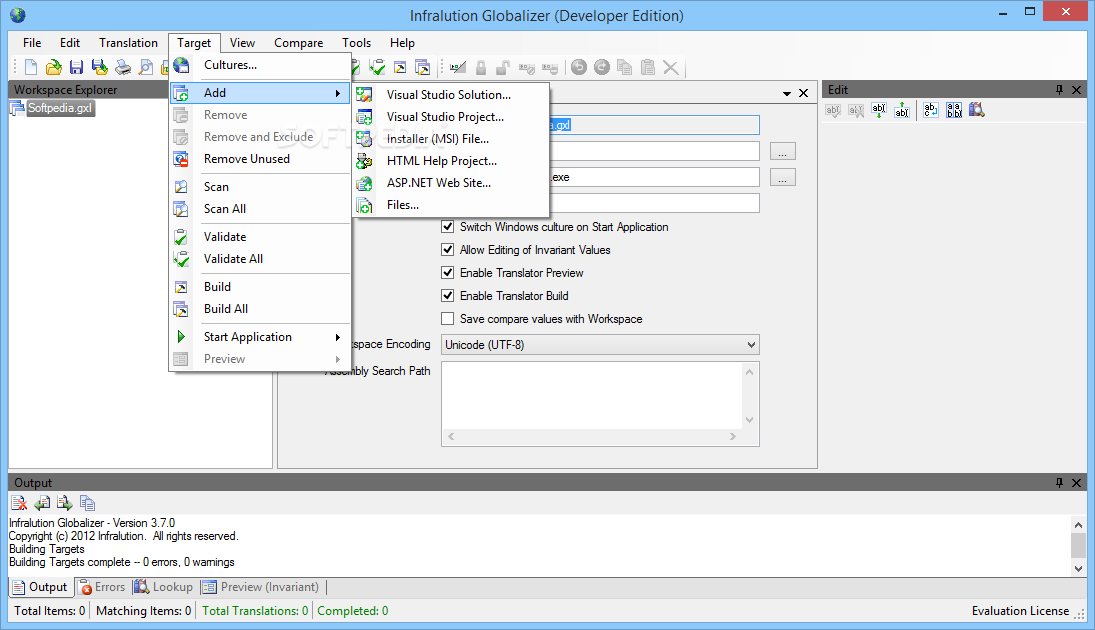Click the Build All toolbar icon
1095x630 pixels.
coord(422,67)
